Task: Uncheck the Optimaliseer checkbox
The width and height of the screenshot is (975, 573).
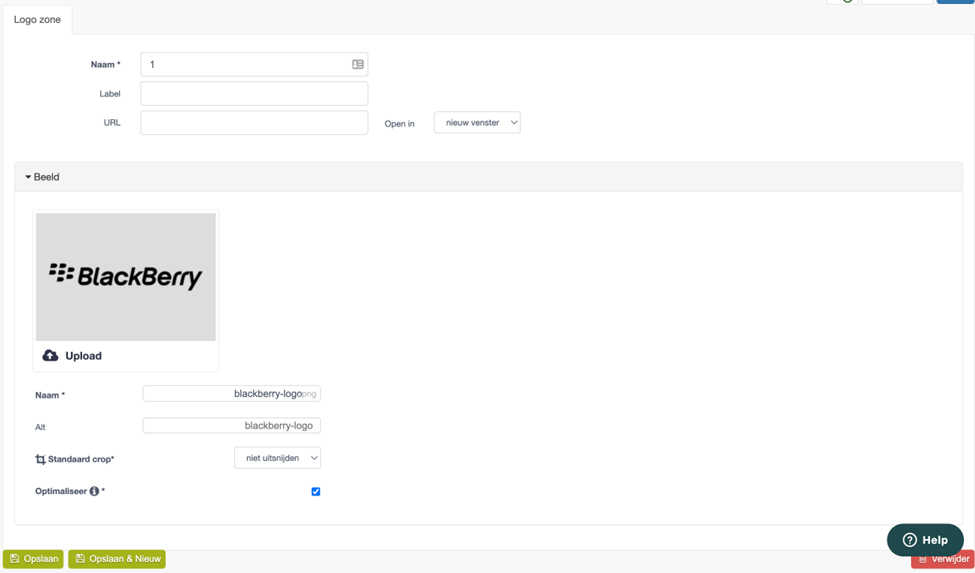Action: point(316,492)
